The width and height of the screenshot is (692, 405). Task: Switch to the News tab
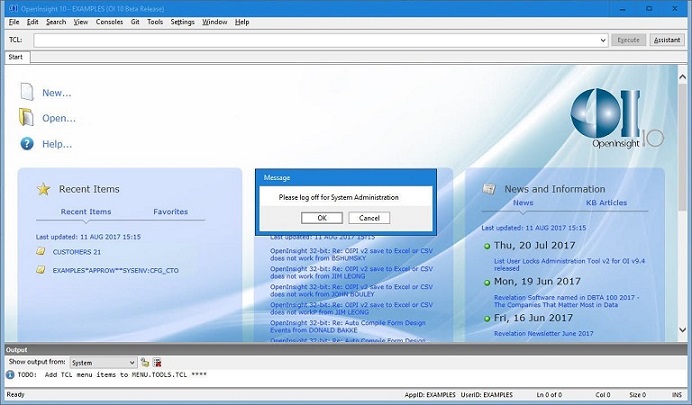coord(523,203)
